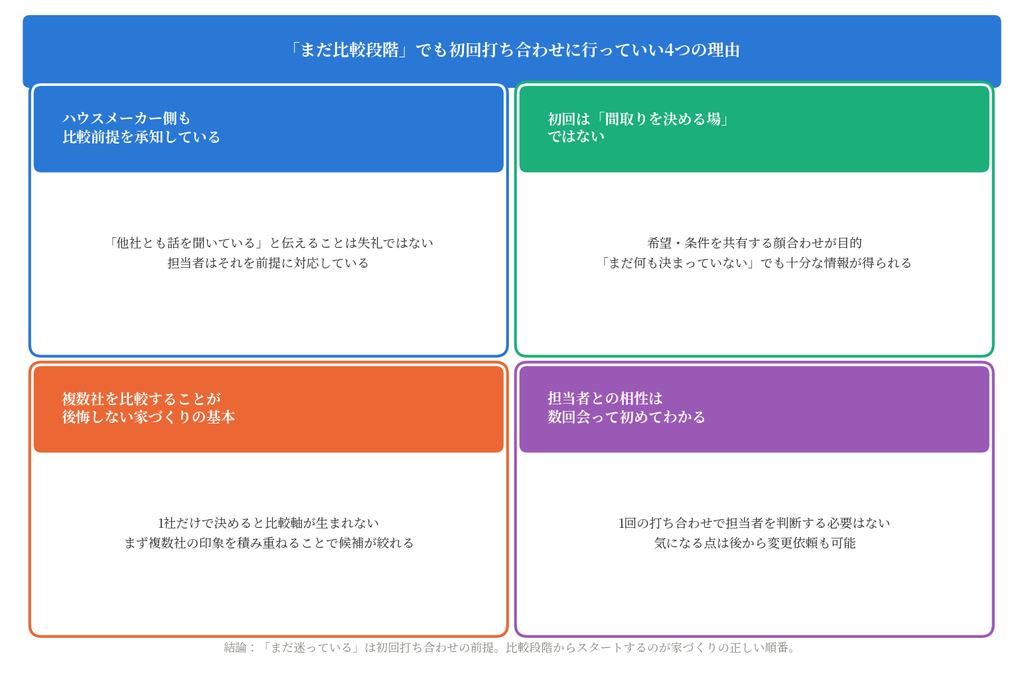Viewport: 1024px width, 684px height.
Task: Select the green header 初回は「間取りを決める場」ではない
Action: click(x=754, y=129)
